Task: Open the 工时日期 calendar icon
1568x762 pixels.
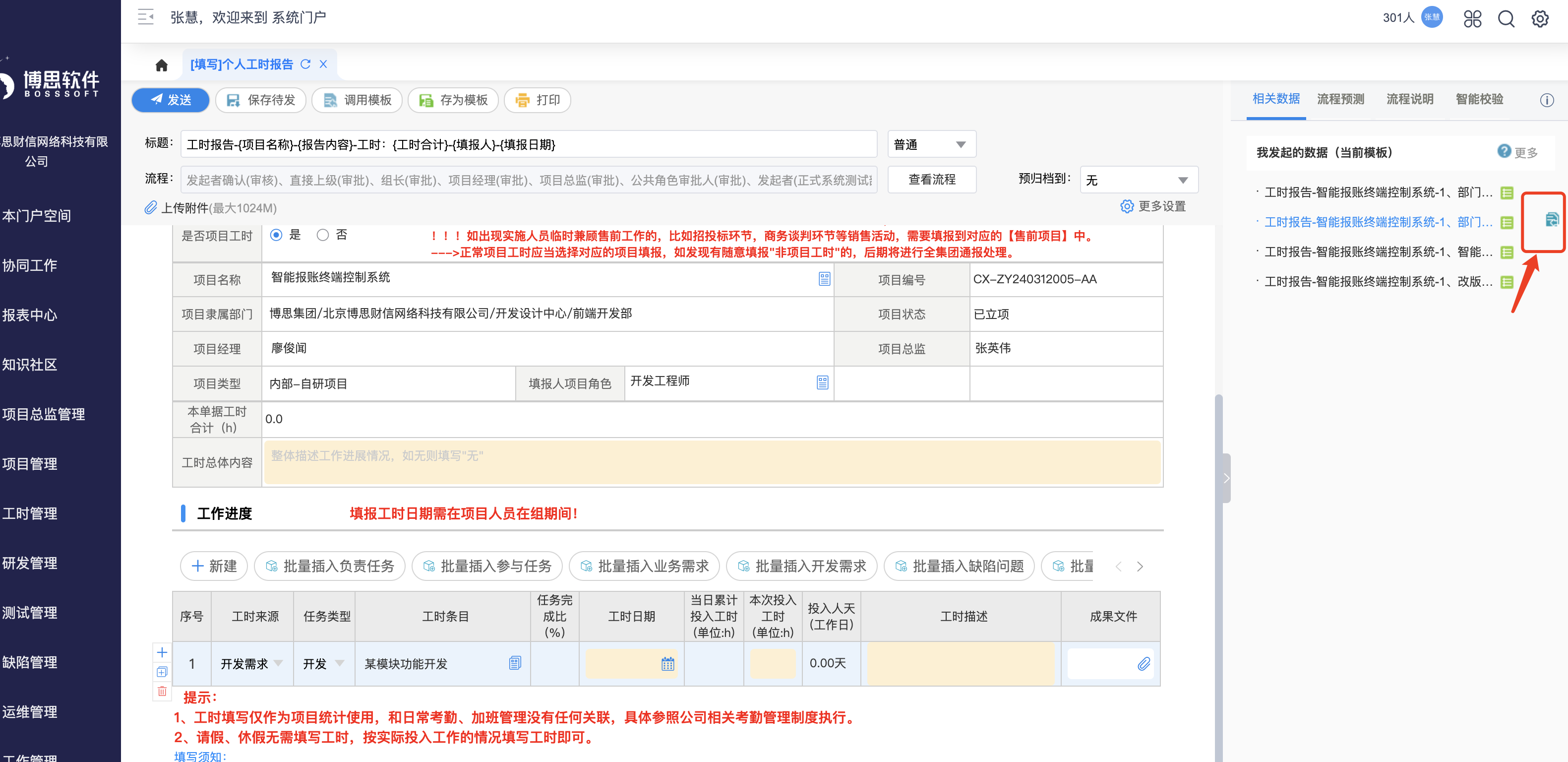Action: pos(668,664)
